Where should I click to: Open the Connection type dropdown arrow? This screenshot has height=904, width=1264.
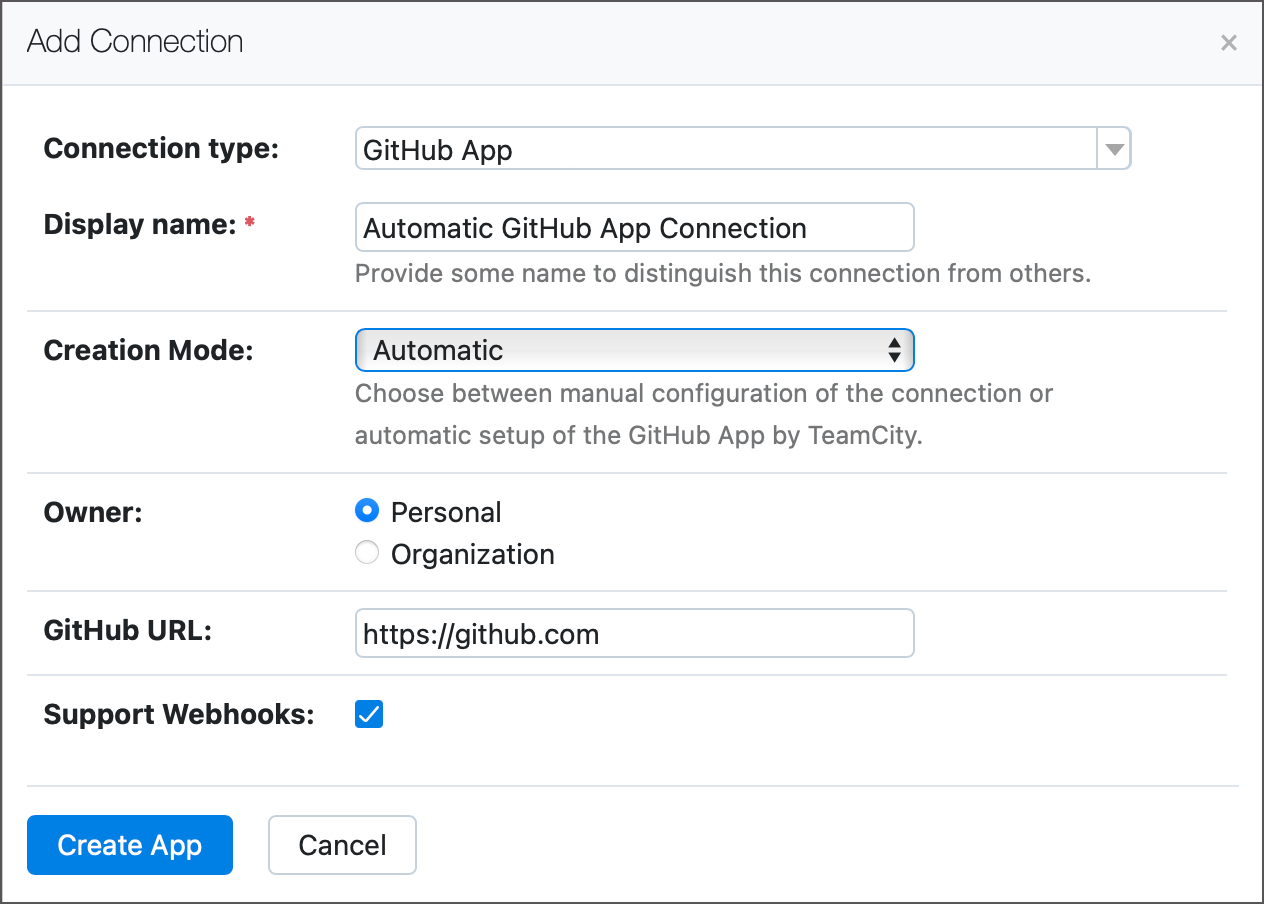[1113, 148]
